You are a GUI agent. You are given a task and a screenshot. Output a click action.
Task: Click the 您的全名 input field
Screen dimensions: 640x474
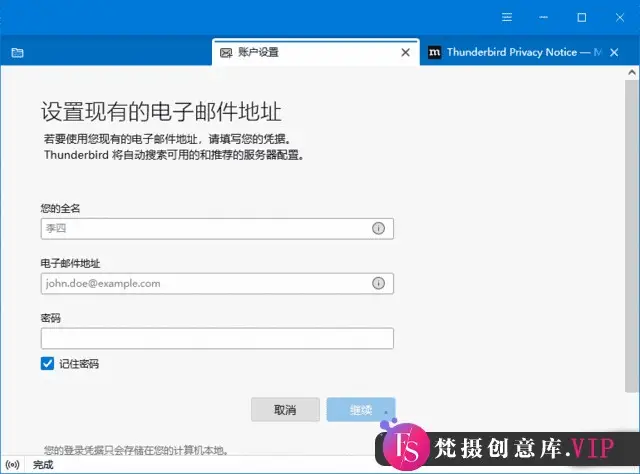[x=217, y=229]
